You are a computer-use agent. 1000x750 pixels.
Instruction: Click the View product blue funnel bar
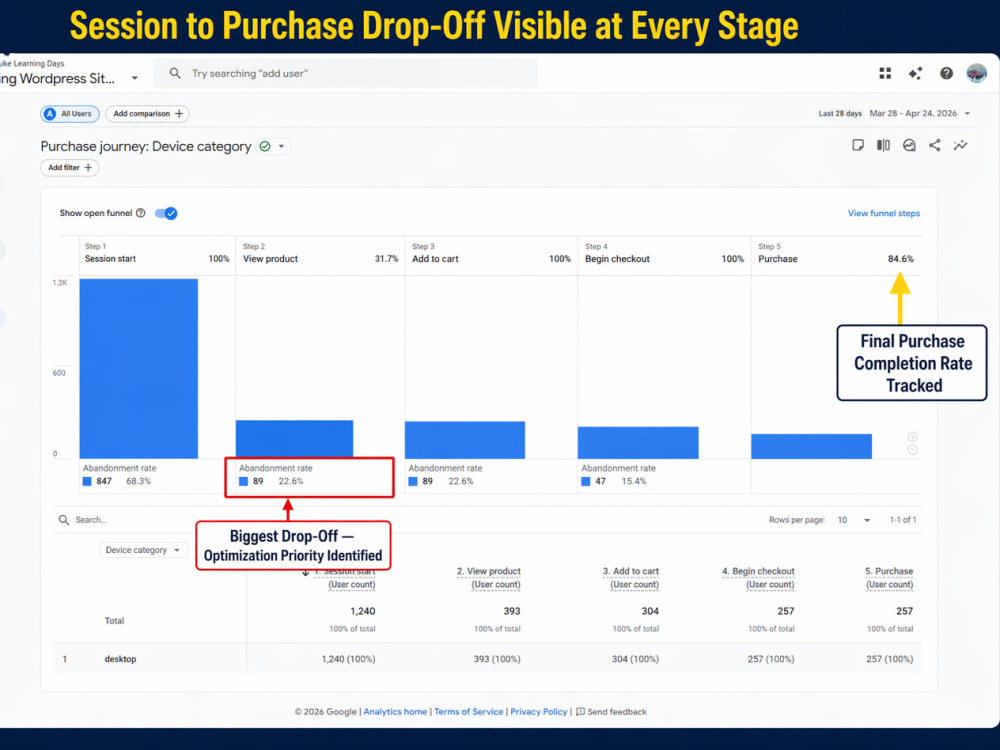click(x=294, y=439)
